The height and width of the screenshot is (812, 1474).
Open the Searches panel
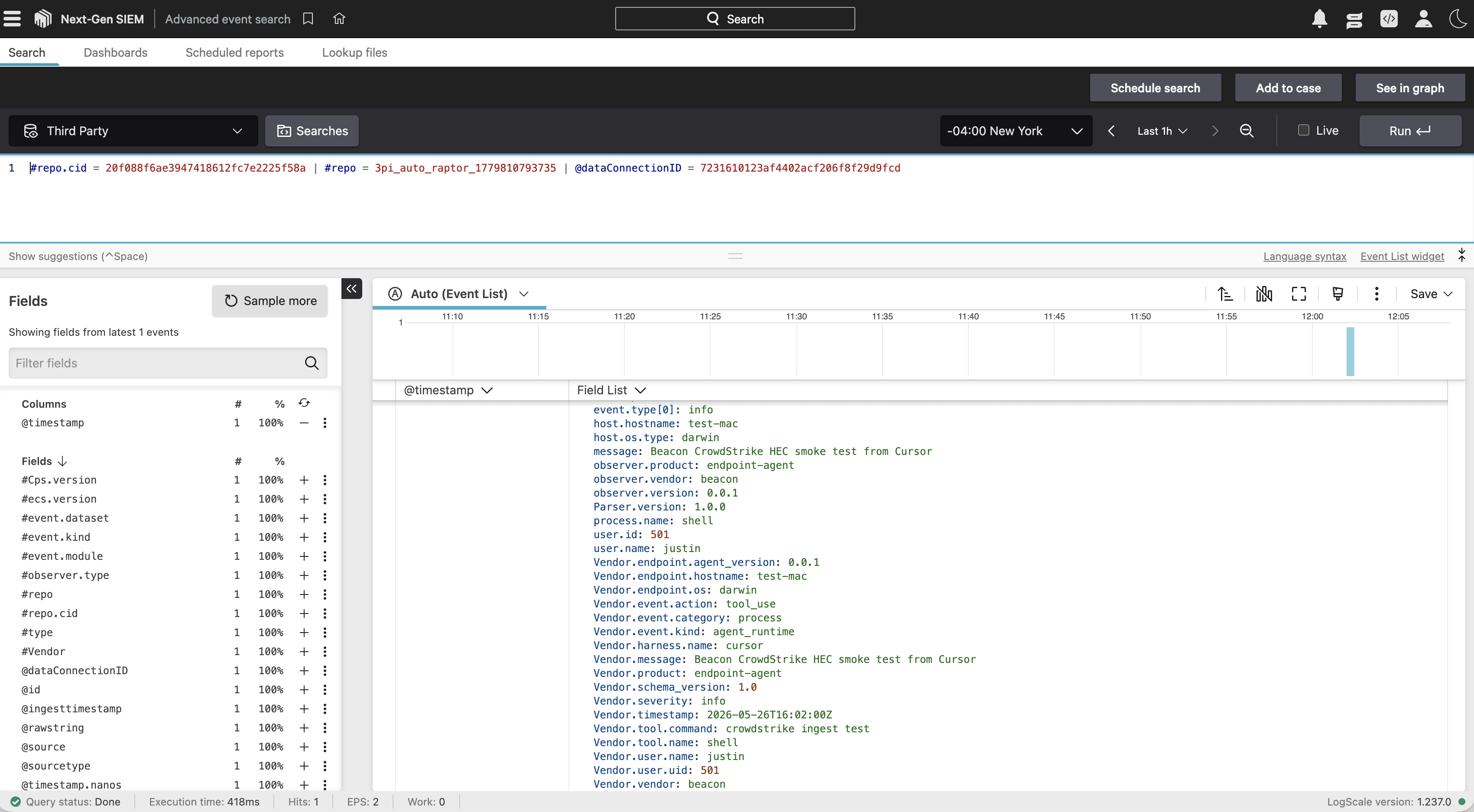312,131
